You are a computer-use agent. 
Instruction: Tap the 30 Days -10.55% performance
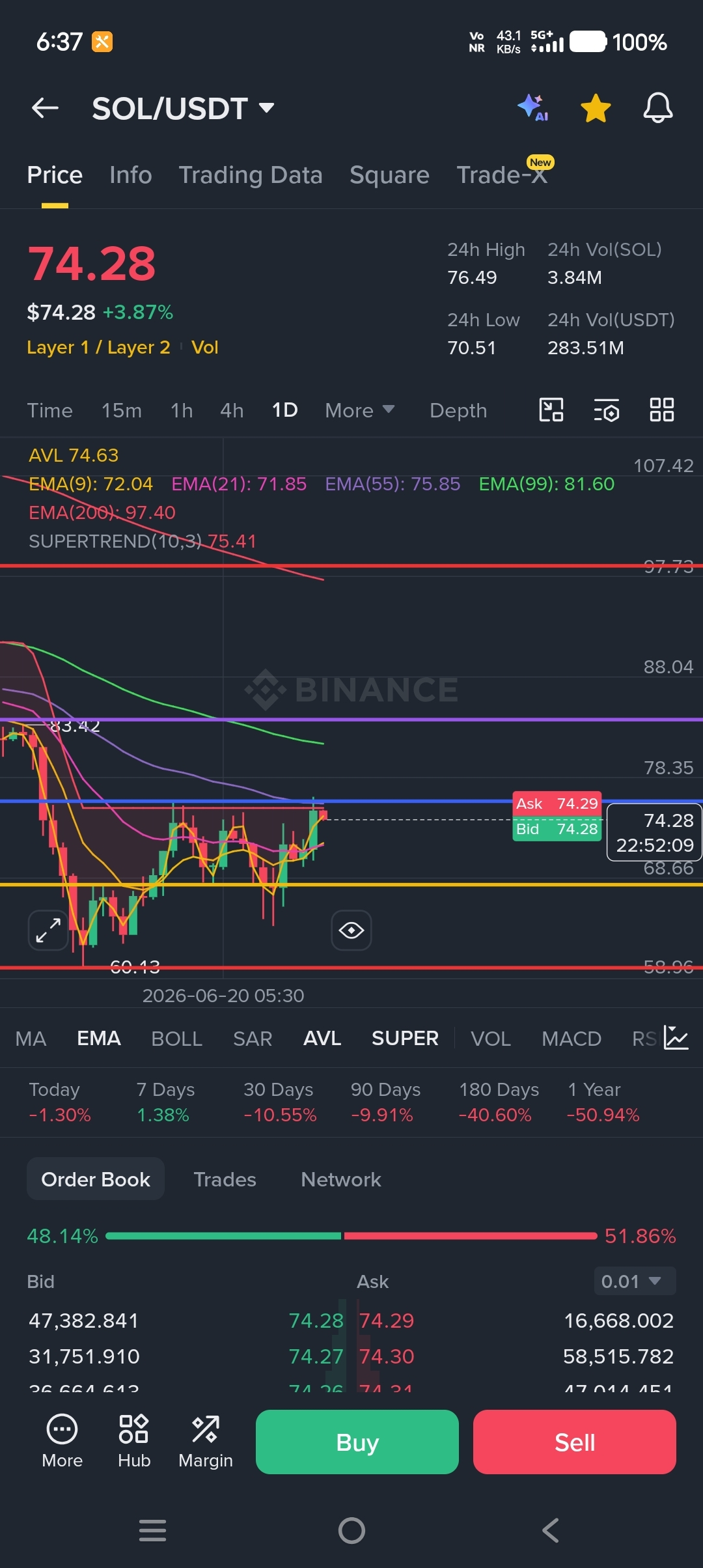pyautogui.click(x=279, y=1102)
